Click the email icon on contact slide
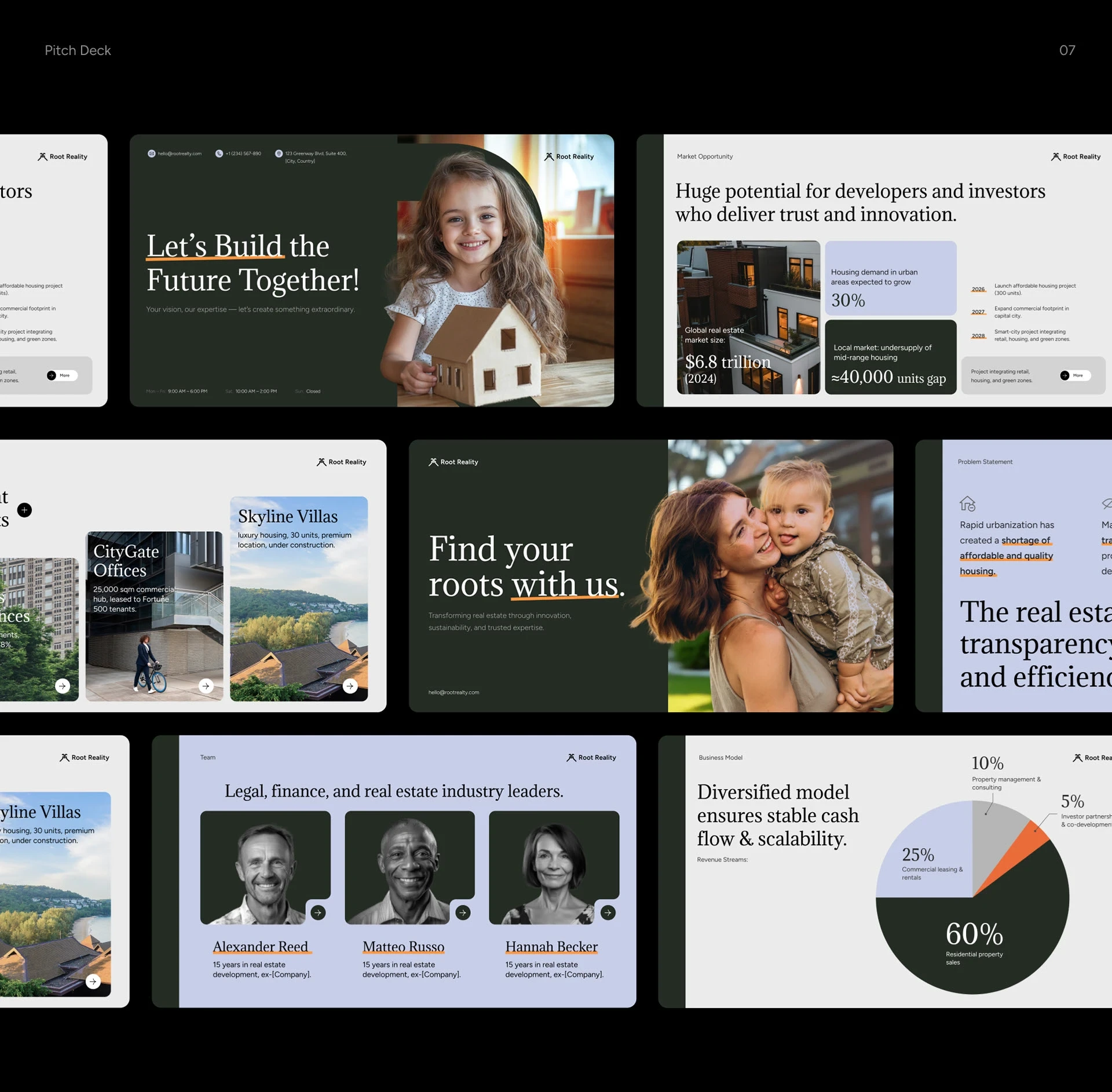Viewport: 1112px width, 1092px height. pyautogui.click(x=151, y=154)
